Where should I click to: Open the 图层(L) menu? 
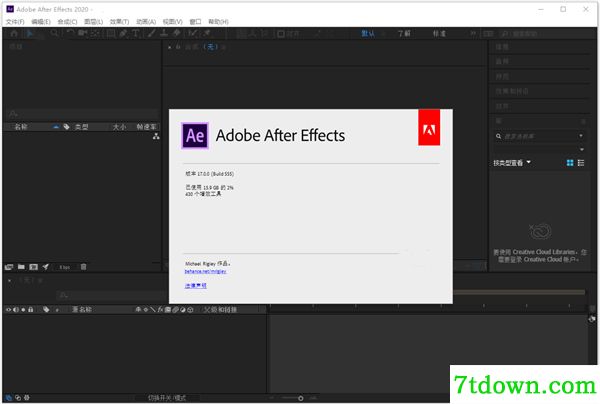click(x=93, y=22)
